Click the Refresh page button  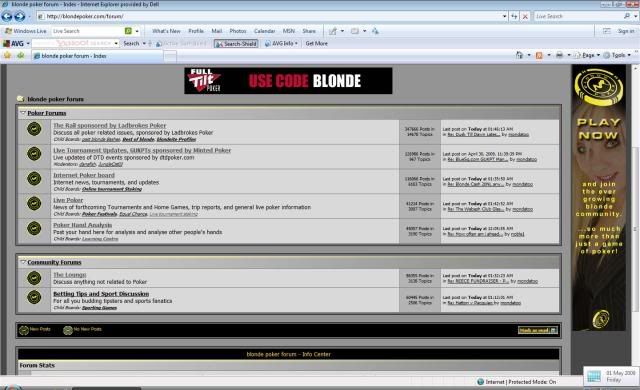(x=514, y=16)
